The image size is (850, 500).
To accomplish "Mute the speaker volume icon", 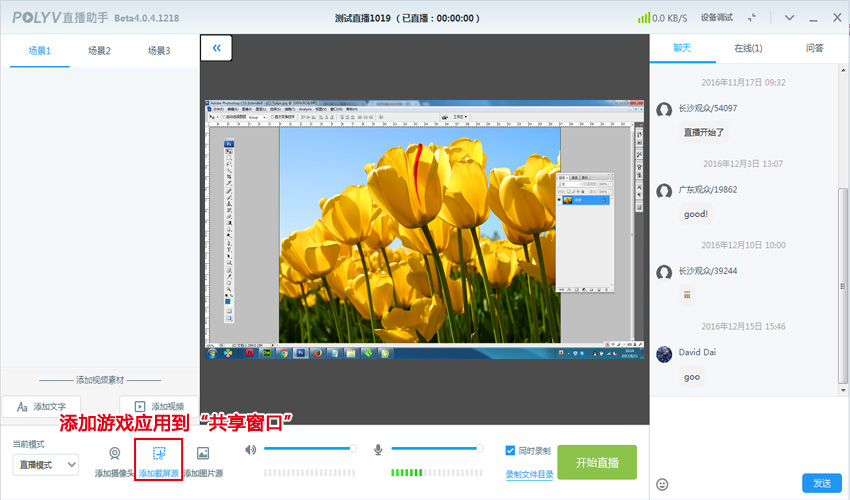I will click(x=250, y=450).
